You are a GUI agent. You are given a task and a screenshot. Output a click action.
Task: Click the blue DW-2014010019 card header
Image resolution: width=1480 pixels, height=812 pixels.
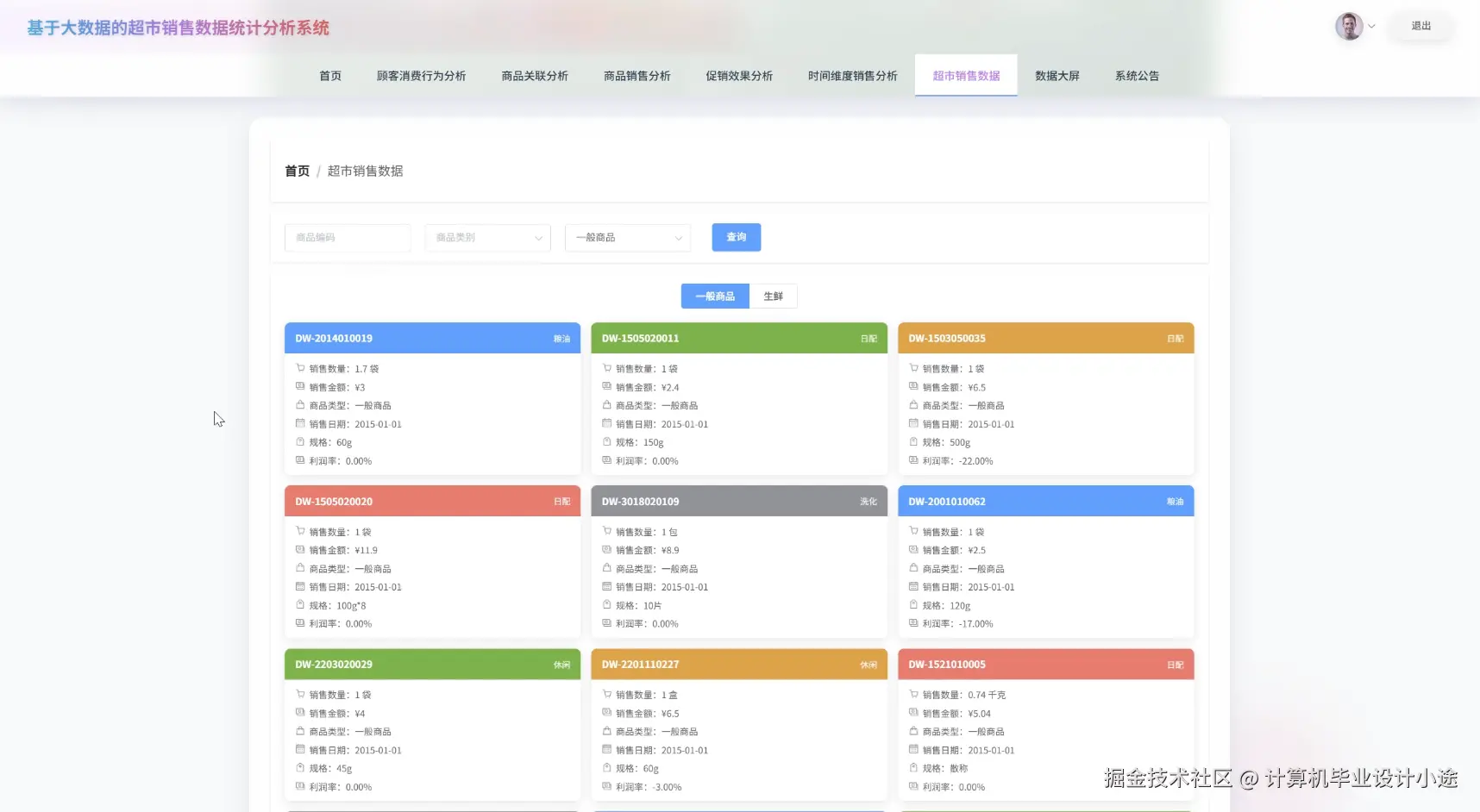[432, 338]
